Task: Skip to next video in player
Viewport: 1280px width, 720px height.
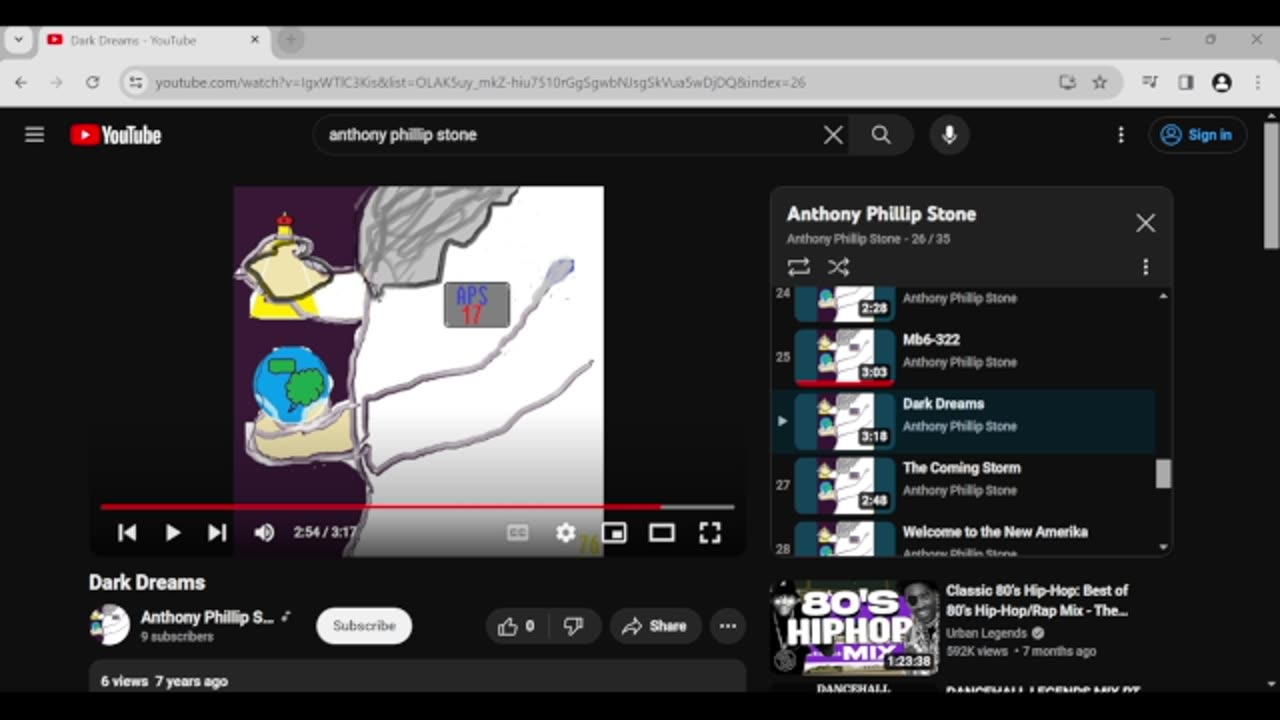Action: click(x=217, y=533)
